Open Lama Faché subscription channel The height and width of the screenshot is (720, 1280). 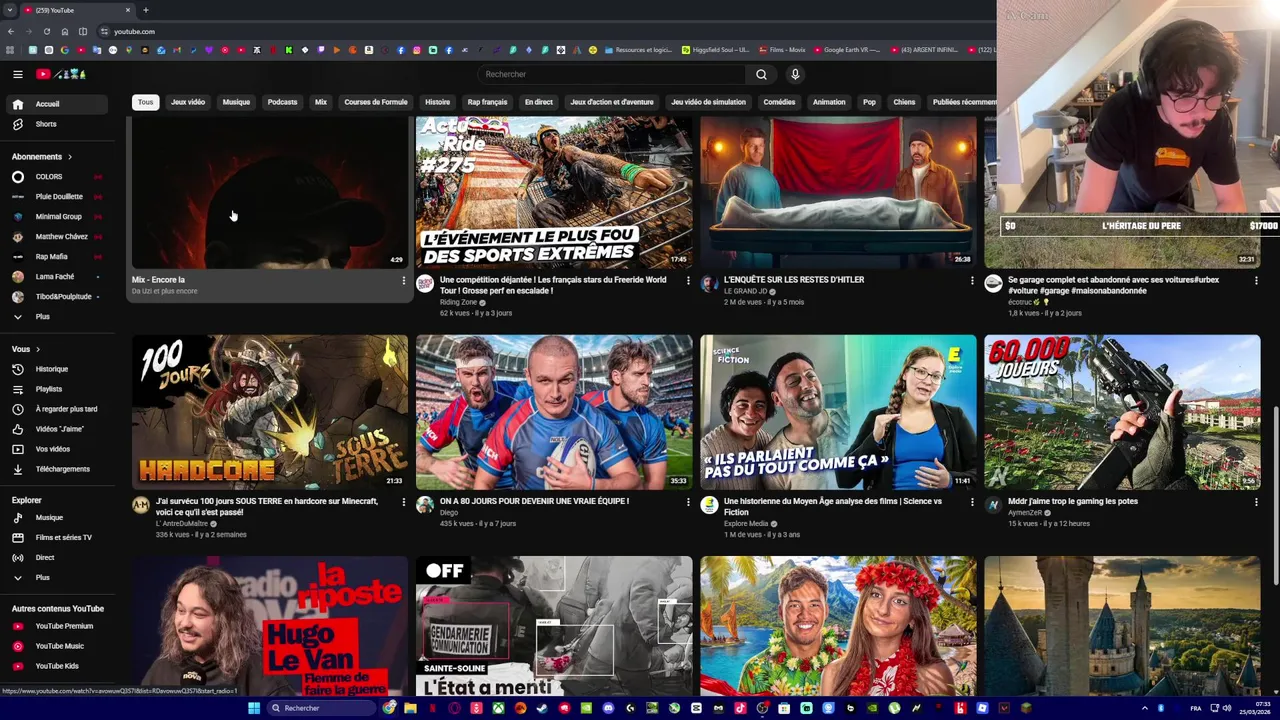click(59, 277)
